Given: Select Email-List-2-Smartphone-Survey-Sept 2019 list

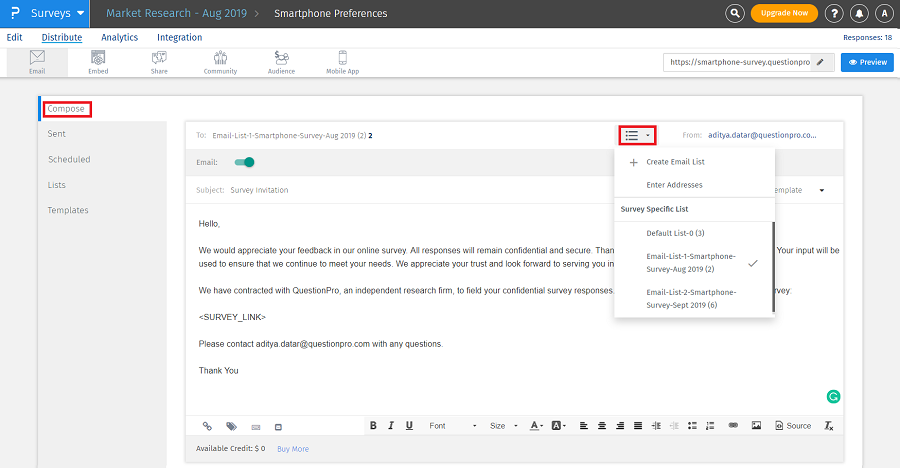Looking at the screenshot, I should (690, 298).
